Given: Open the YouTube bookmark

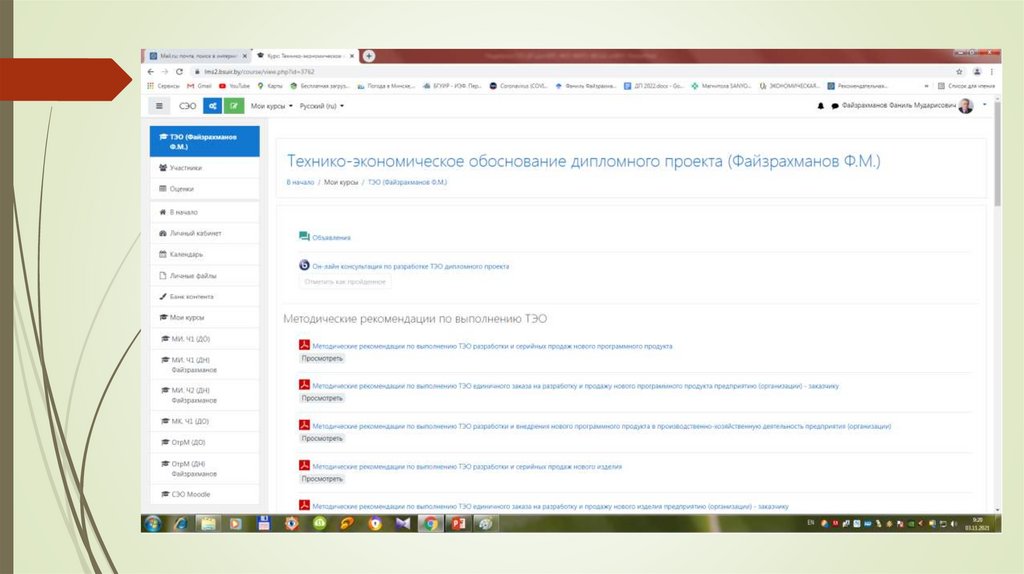Looking at the screenshot, I should coord(234,86).
